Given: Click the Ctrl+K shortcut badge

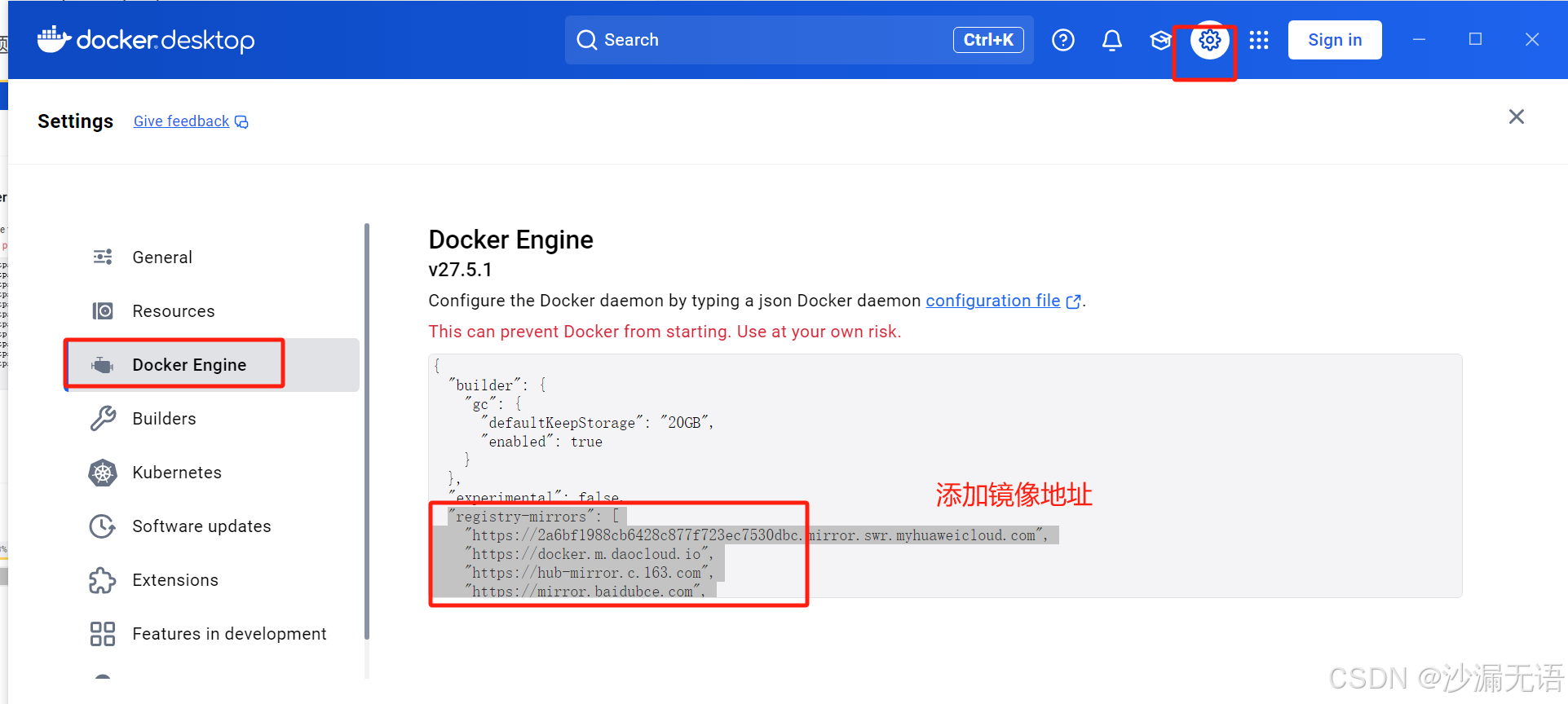Looking at the screenshot, I should click(988, 40).
